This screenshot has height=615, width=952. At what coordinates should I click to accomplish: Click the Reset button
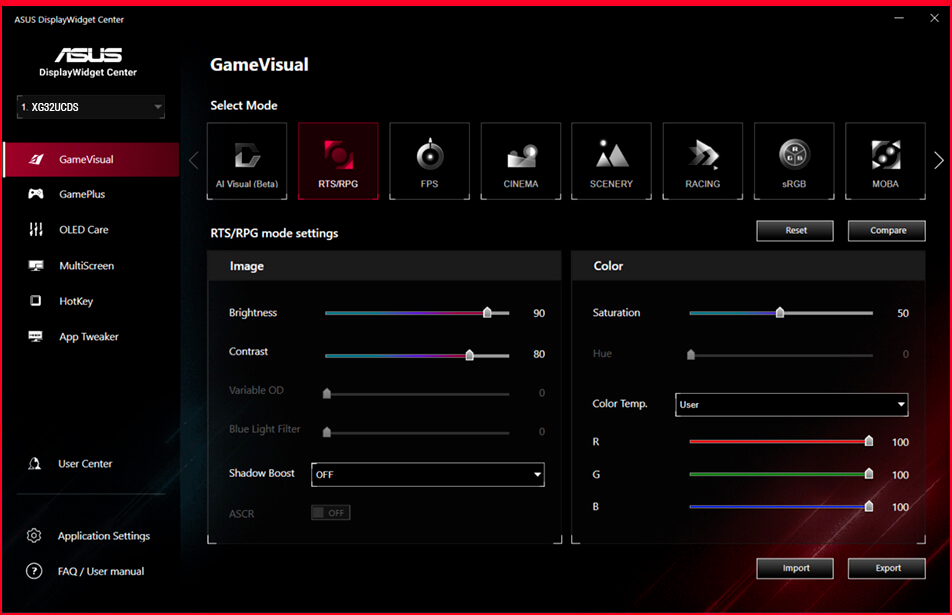click(x=795, y=231)
